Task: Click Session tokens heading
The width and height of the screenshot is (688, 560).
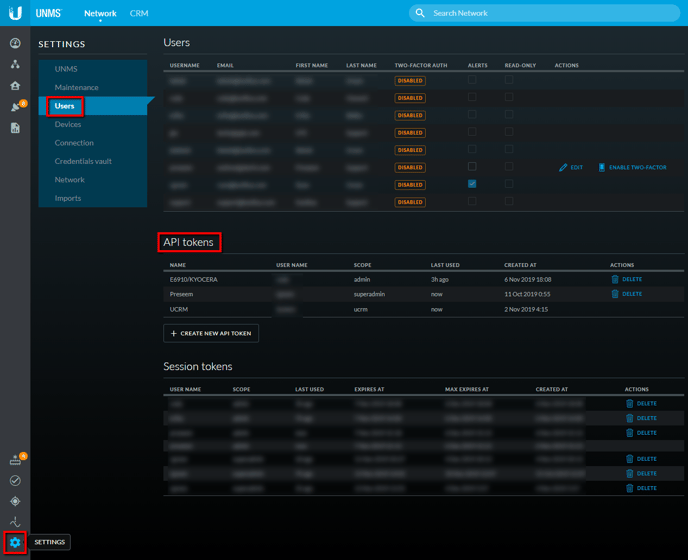Action: click(x=198, y=366)
